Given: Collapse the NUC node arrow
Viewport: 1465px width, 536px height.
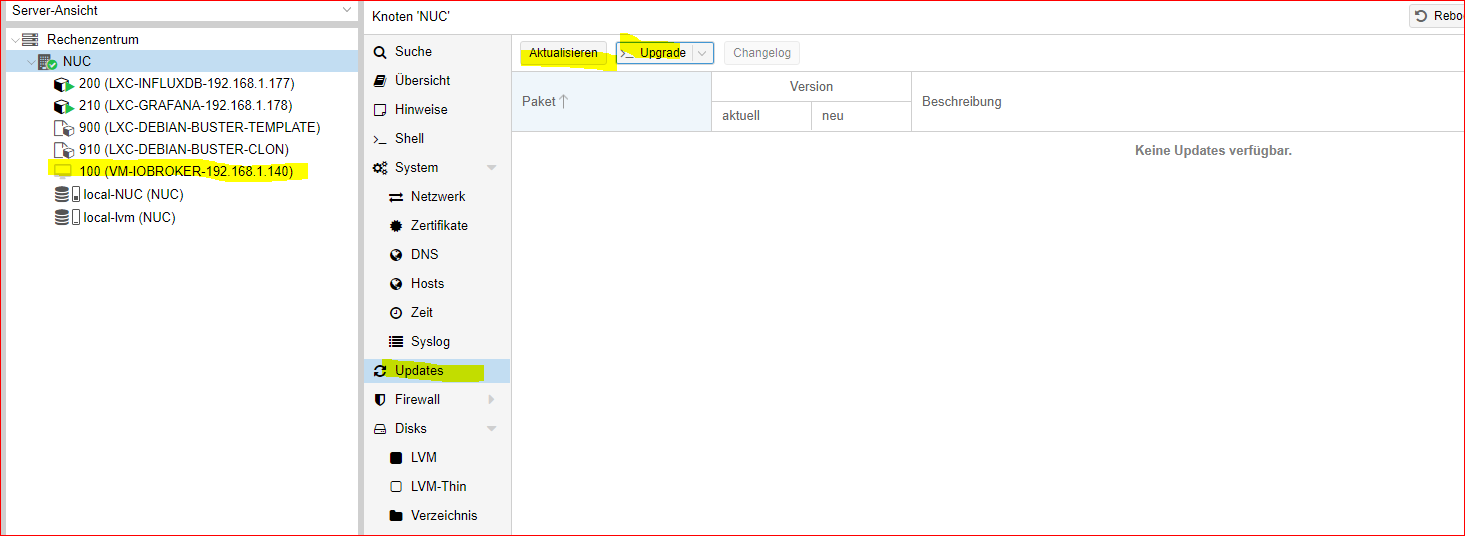Looking at the screenshot, I should point(30,62).
